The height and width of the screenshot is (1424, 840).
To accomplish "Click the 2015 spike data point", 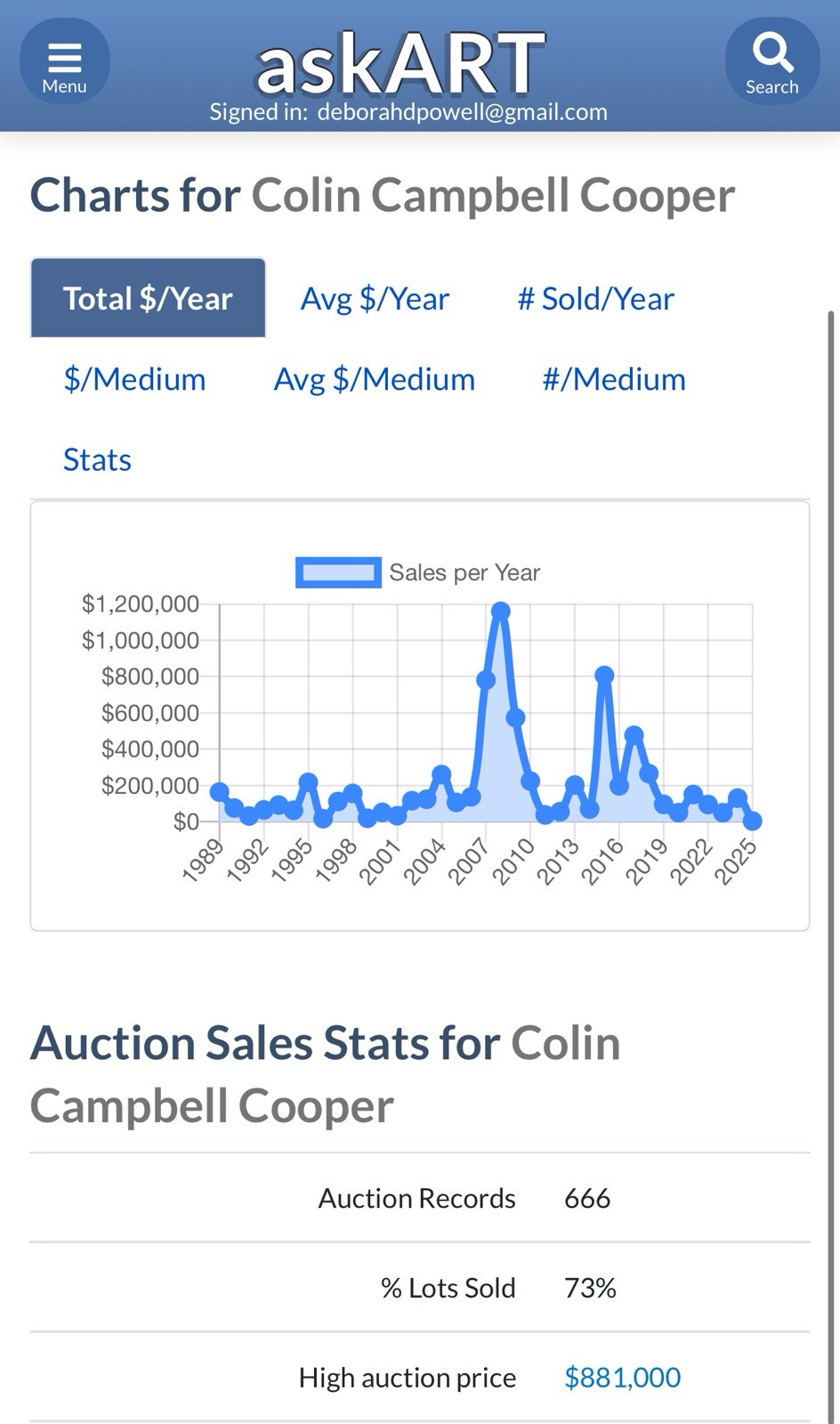I will click(604, 676).
